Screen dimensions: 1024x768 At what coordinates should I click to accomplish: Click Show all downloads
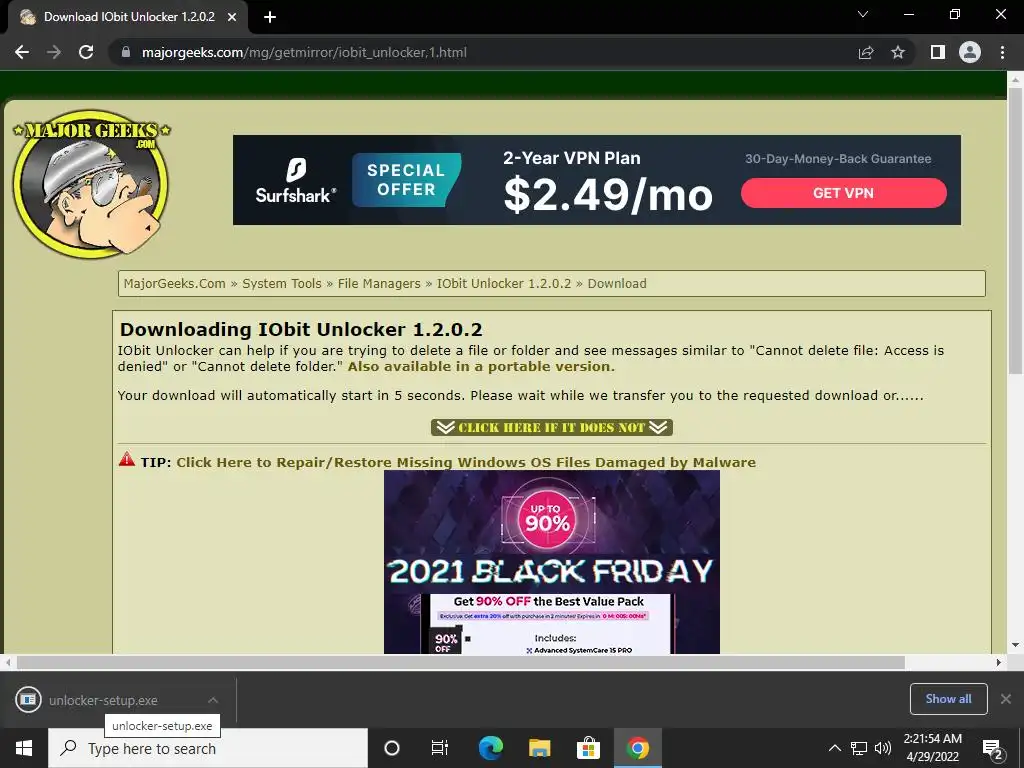point(948,699)
